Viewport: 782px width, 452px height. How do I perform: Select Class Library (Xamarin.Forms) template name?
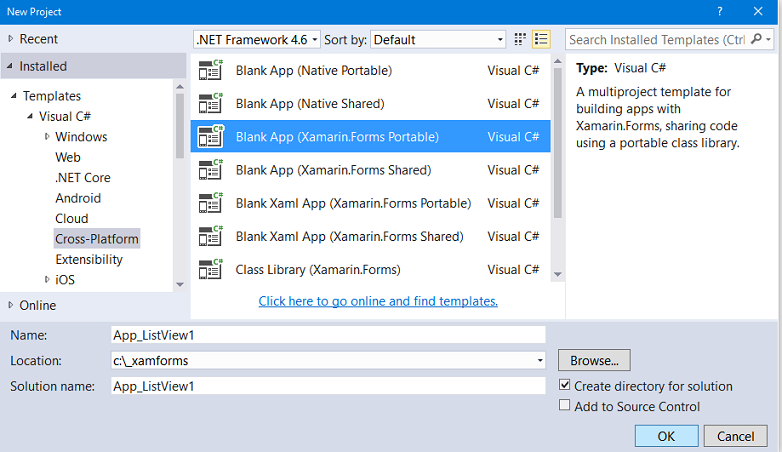point(318,269)
